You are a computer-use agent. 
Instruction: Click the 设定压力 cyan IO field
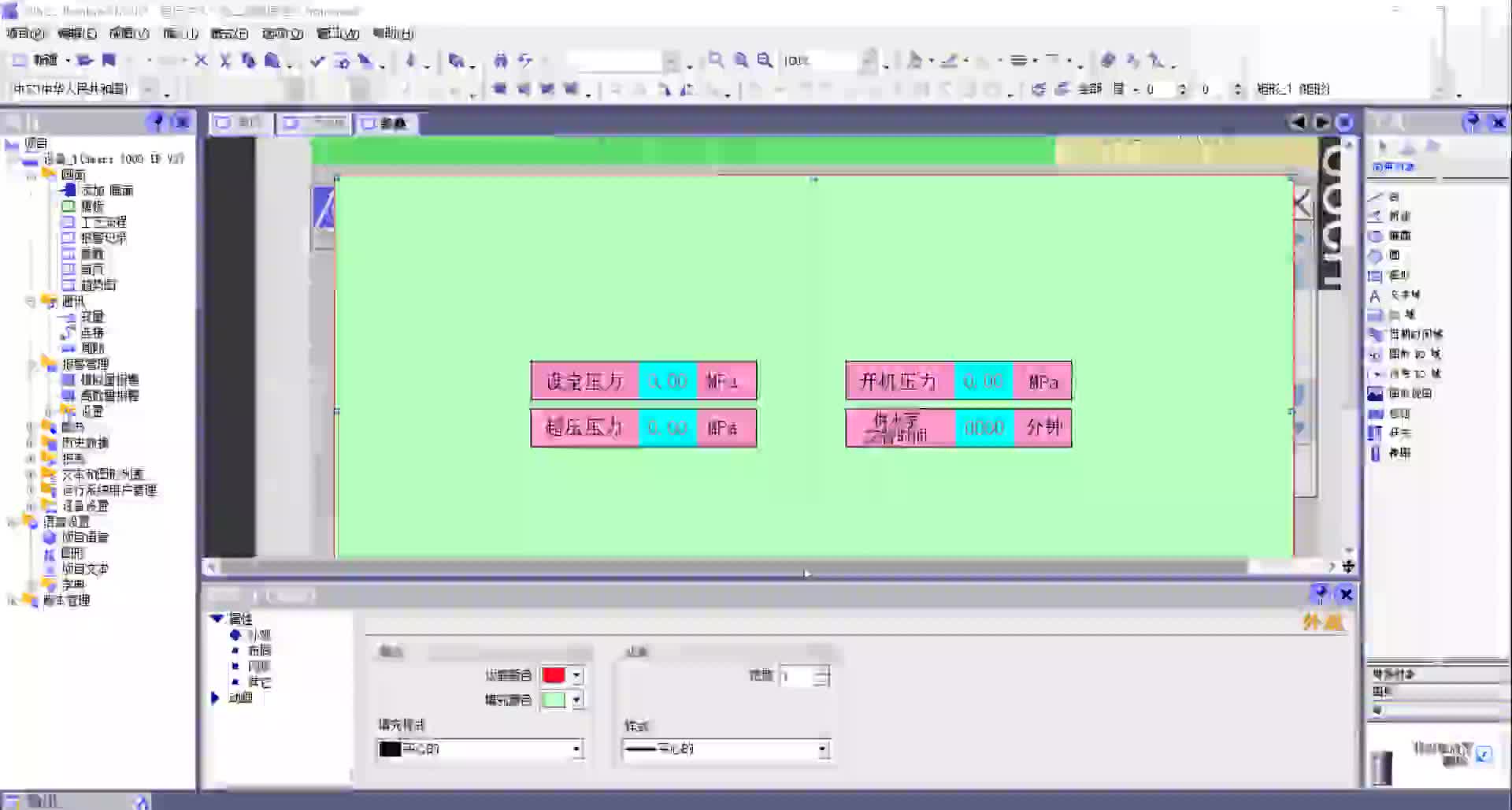click(x=668, y=381)
